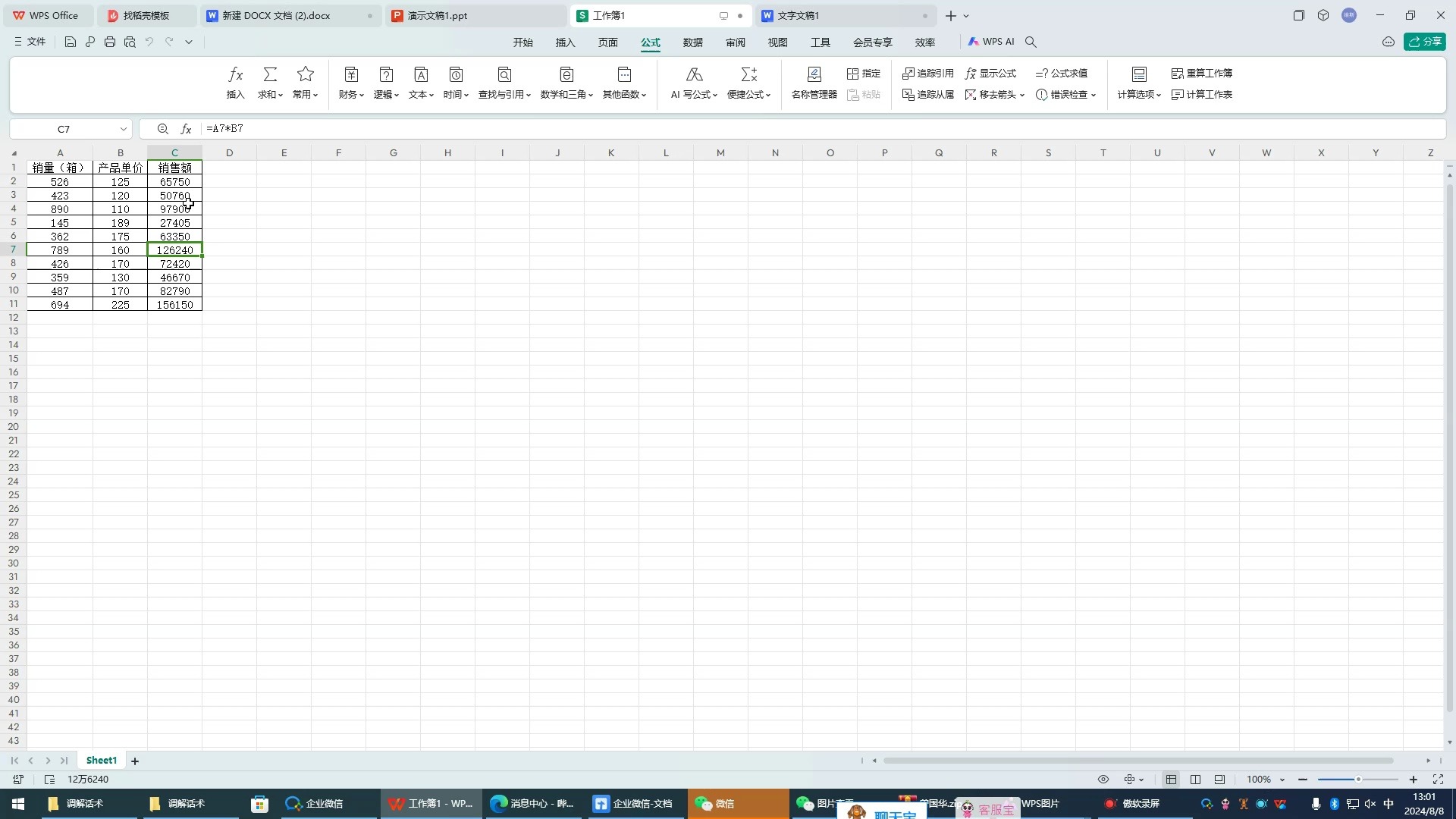This screenshot has width=1456, height=819.
Task: Toggle the 错误检查 option
Action: [1065, 94]
